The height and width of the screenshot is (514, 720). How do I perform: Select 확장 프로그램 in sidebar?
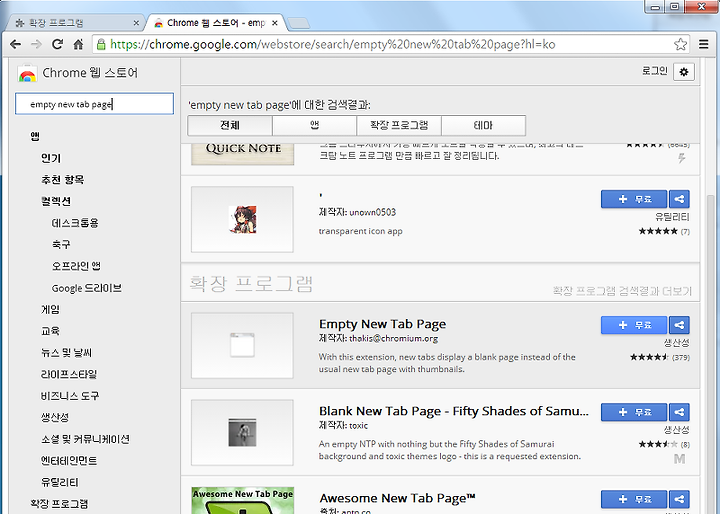click(x=59, y=503)
